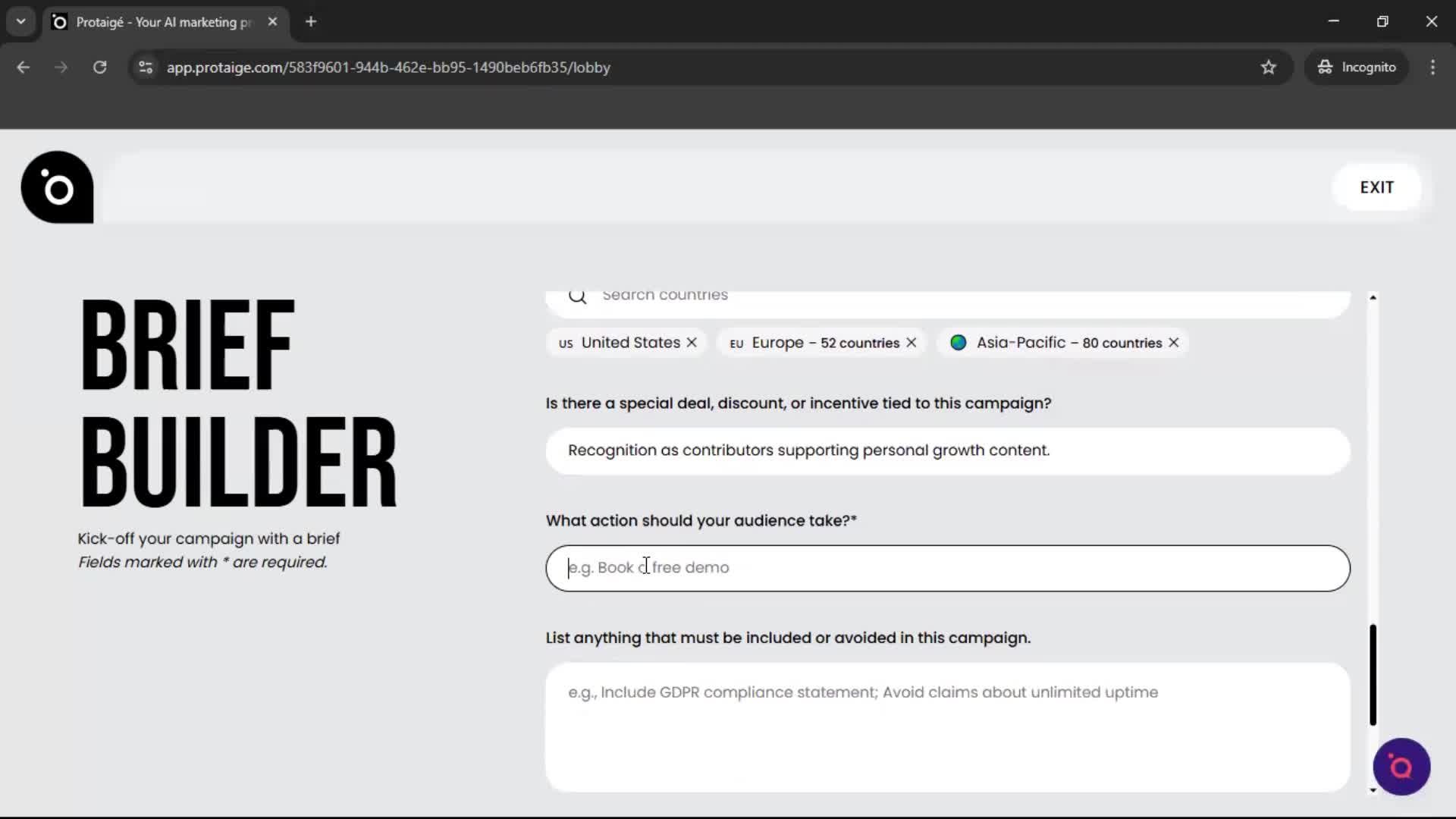Select the Protaigé browser tab
Image resolution: width=1456 pixels, height=819 pixels.
click(152, 21)
